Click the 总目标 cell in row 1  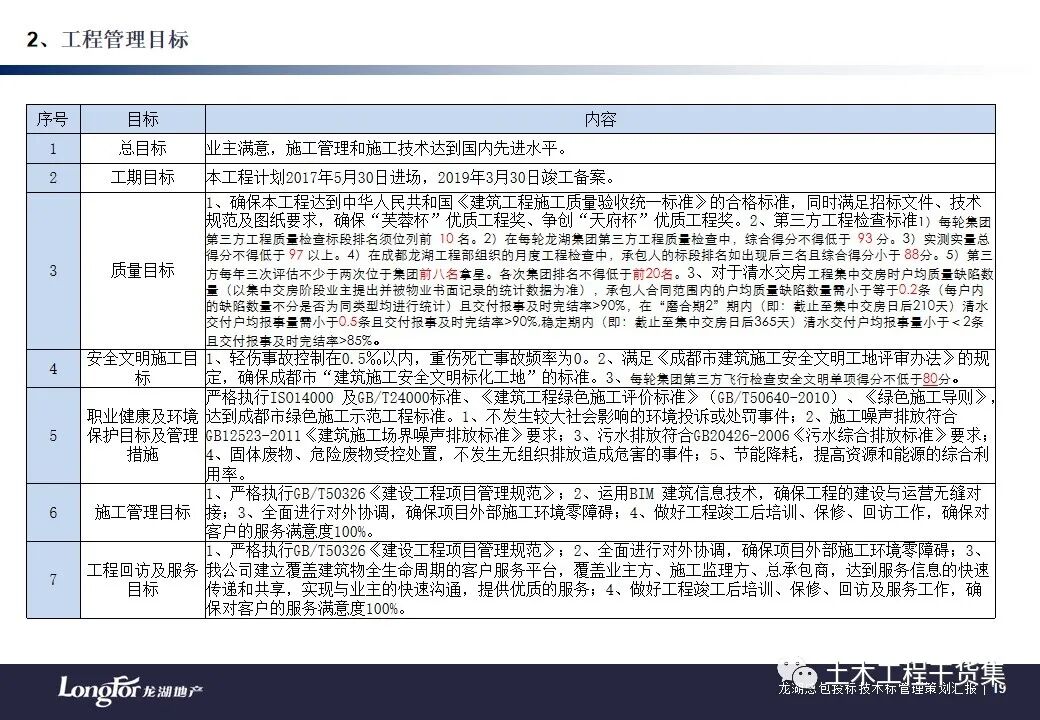[140, 147]
